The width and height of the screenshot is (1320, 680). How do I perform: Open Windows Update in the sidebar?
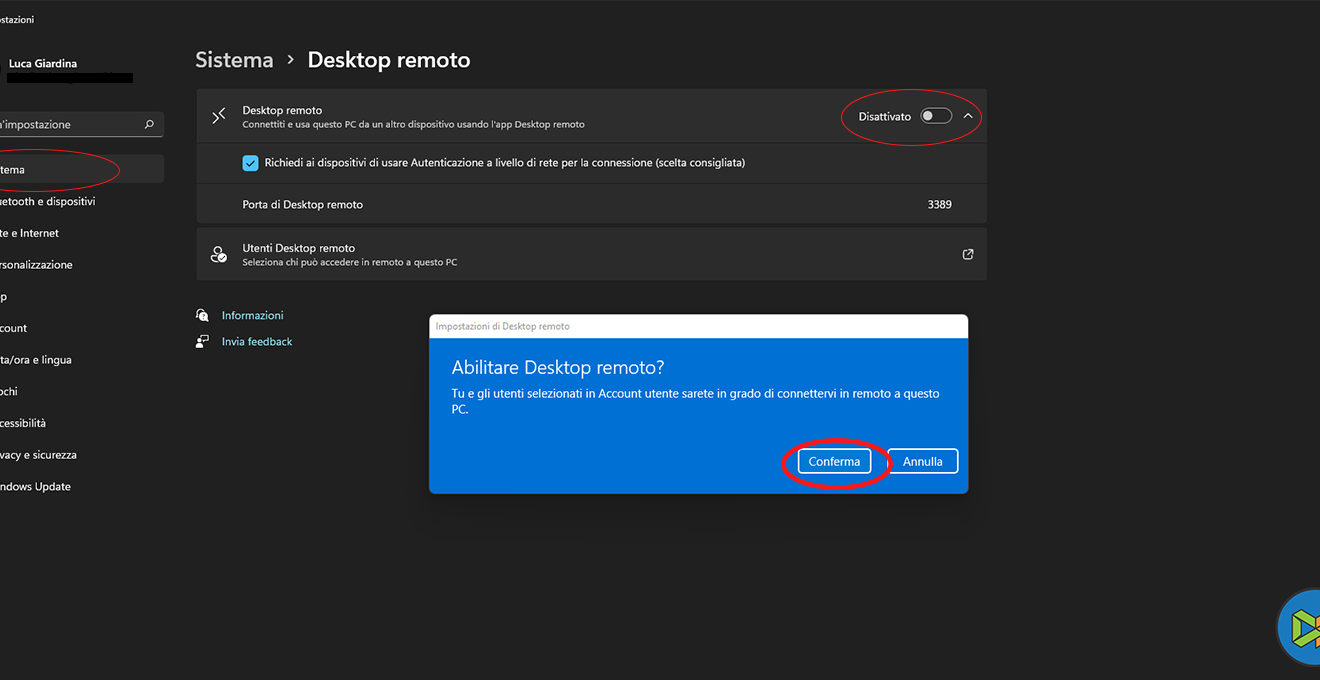pos(36,487)
